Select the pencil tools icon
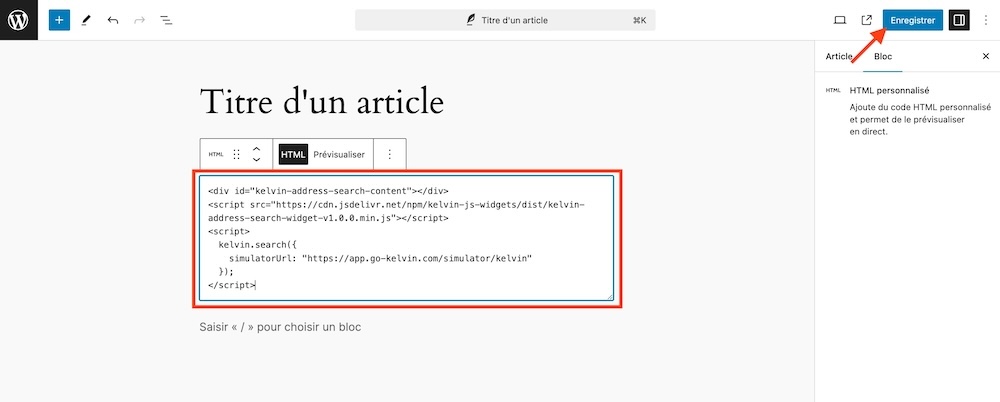The height and width of the screenshot is (402, 1000). click(x=86, y=20)
